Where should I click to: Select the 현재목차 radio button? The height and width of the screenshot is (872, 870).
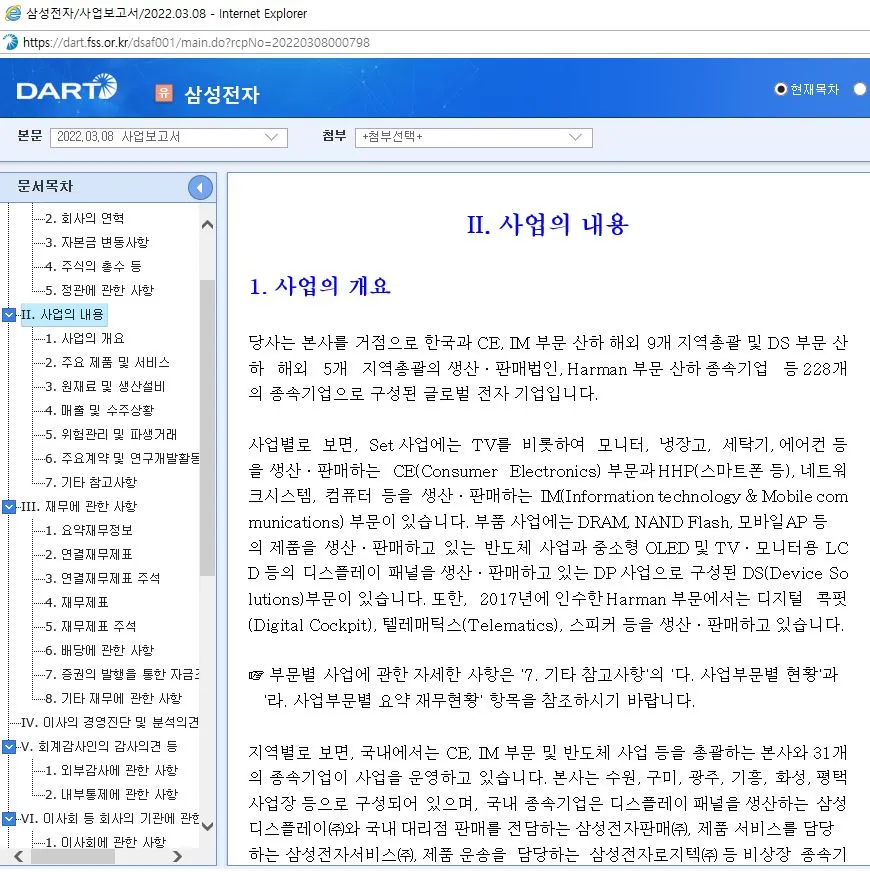pos(780,89)
